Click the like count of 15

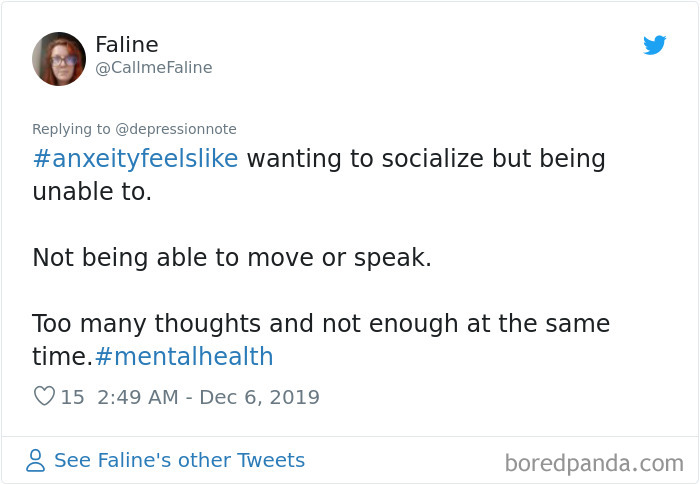73,397
